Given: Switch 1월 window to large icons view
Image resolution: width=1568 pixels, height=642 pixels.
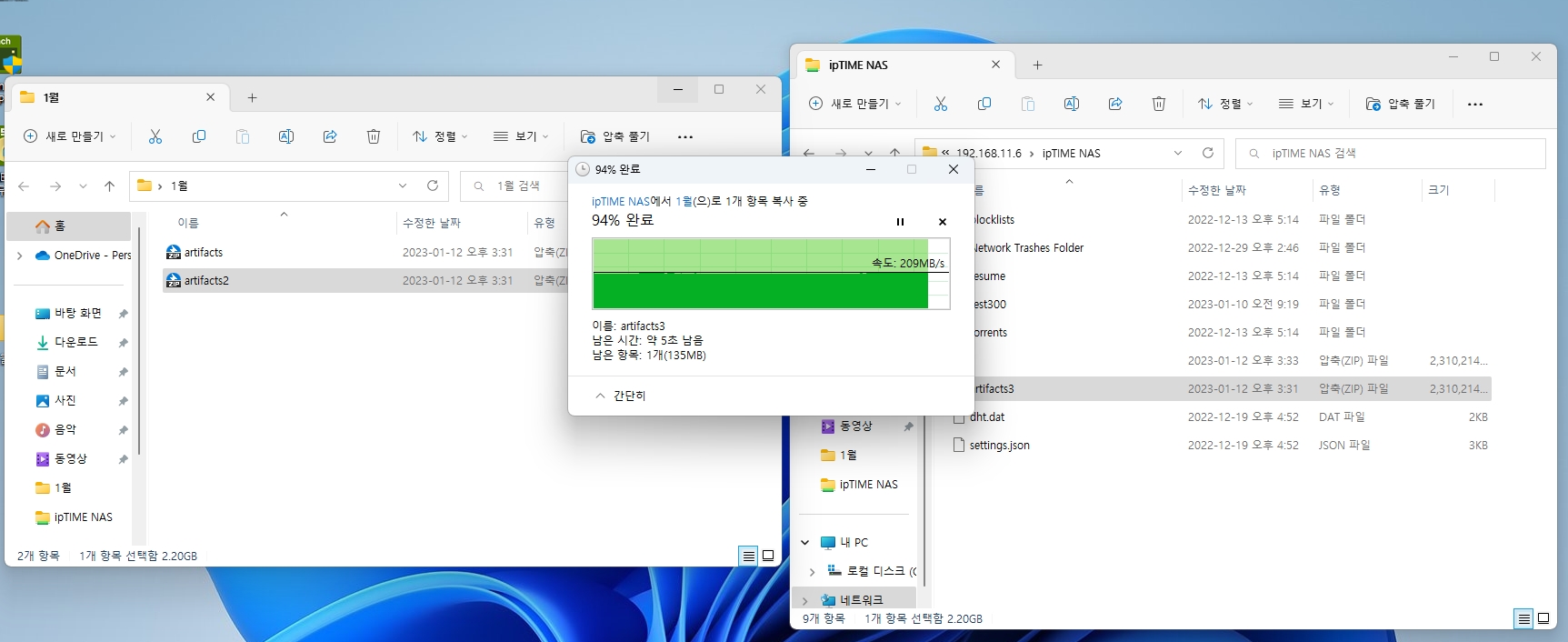Looking at the screenshot, I should (x=768, y=556).
